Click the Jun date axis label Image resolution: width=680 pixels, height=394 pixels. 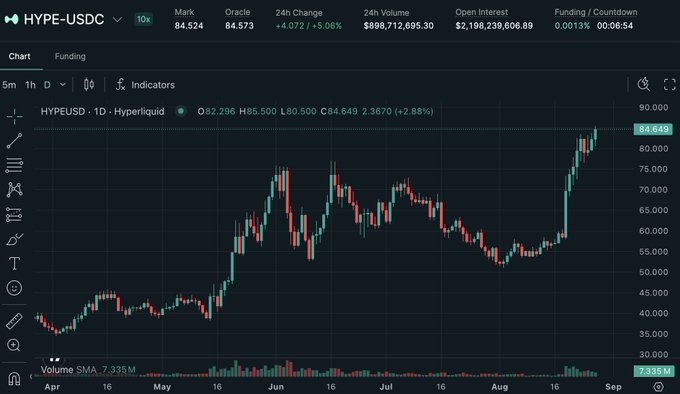[276, 387]
